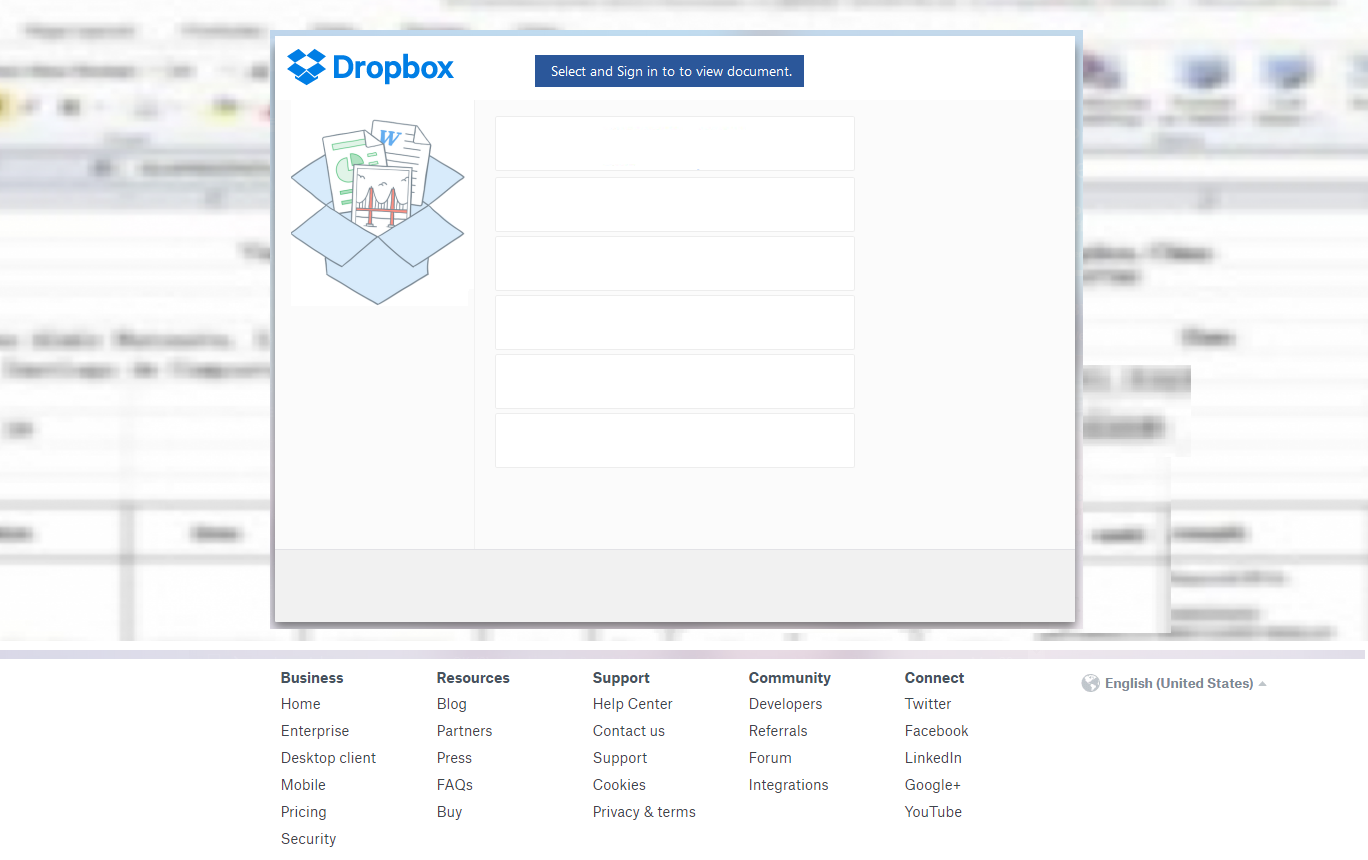Select the topmost empty sign-in option box

point(674,144)
